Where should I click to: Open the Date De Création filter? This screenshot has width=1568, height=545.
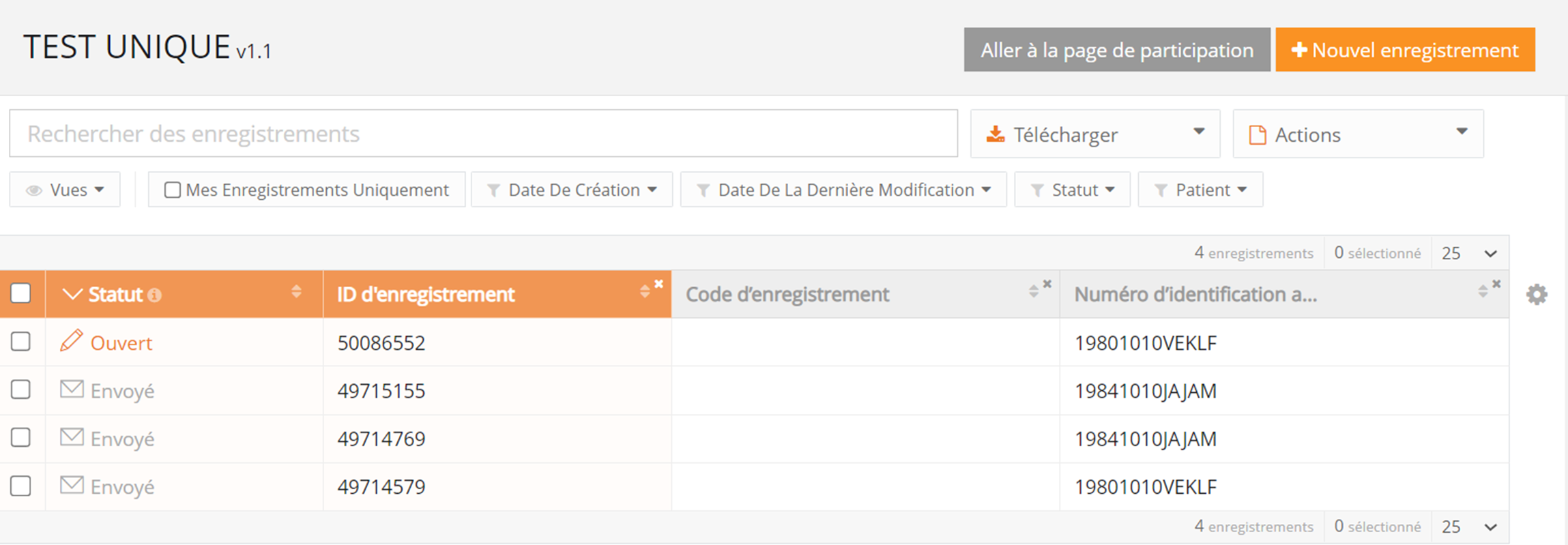tap(572, 190)
